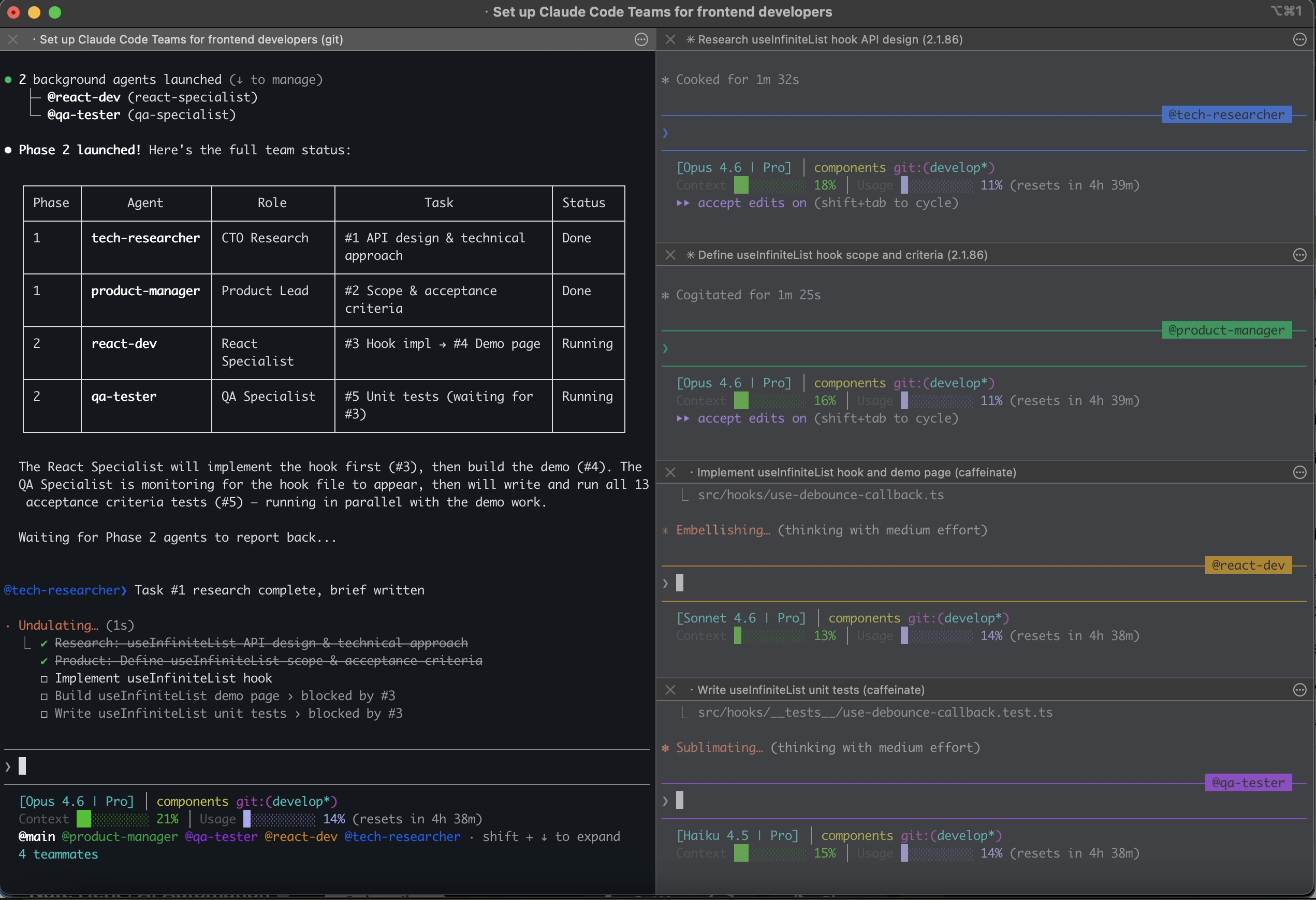Click the @tech-researcher teammate in status bar

402,836
